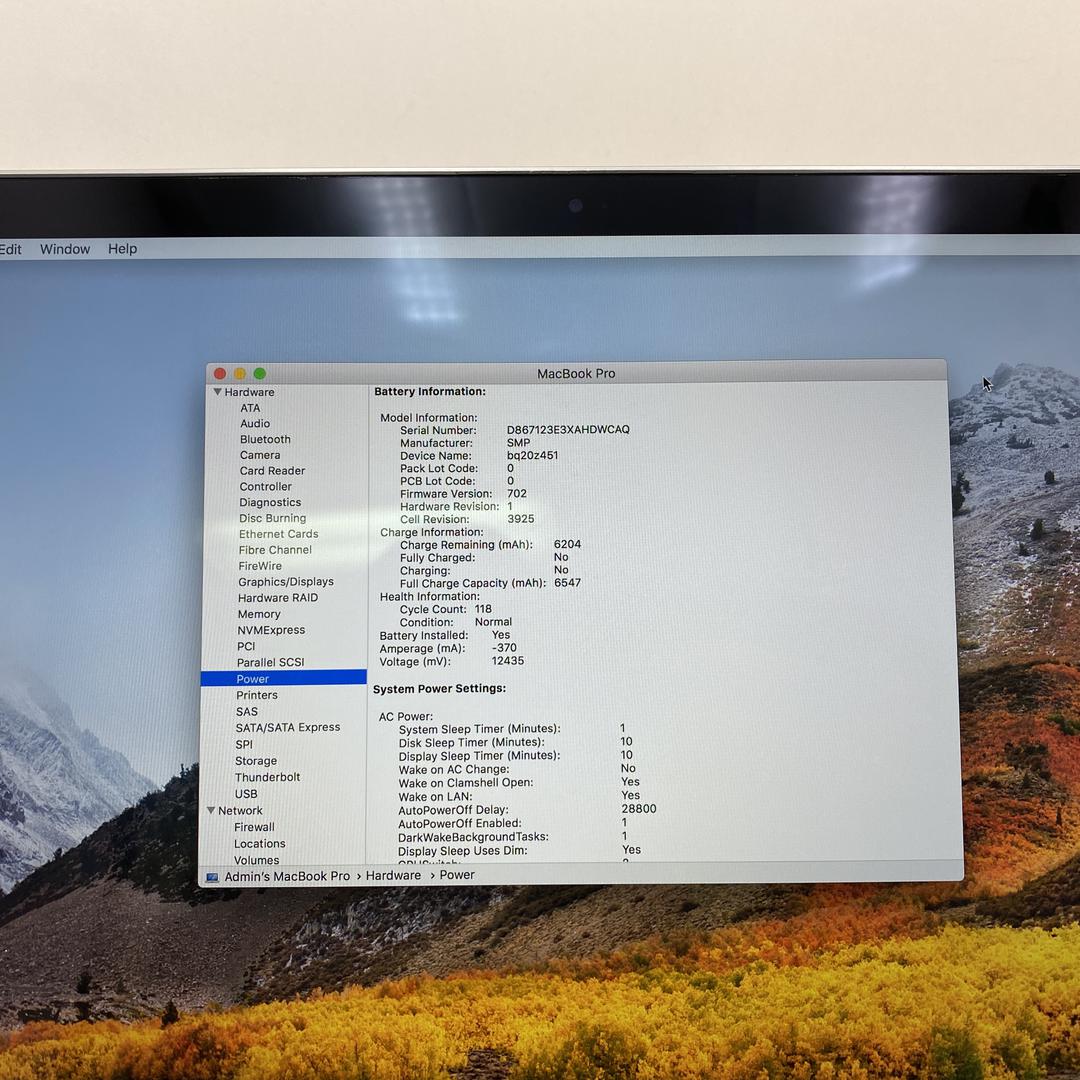Click charge remaining value 6204
The width and height of the screenshot is (1080, 1080).
coord(568,544)
